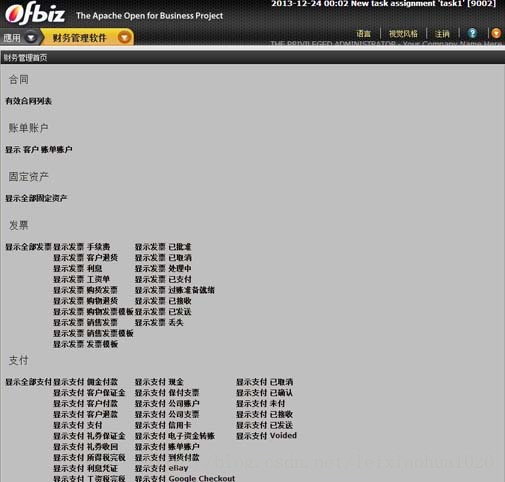This screenshot has width=505, height=482.
Task: Click 显示支付 已确认
Action: coord(265,393)
